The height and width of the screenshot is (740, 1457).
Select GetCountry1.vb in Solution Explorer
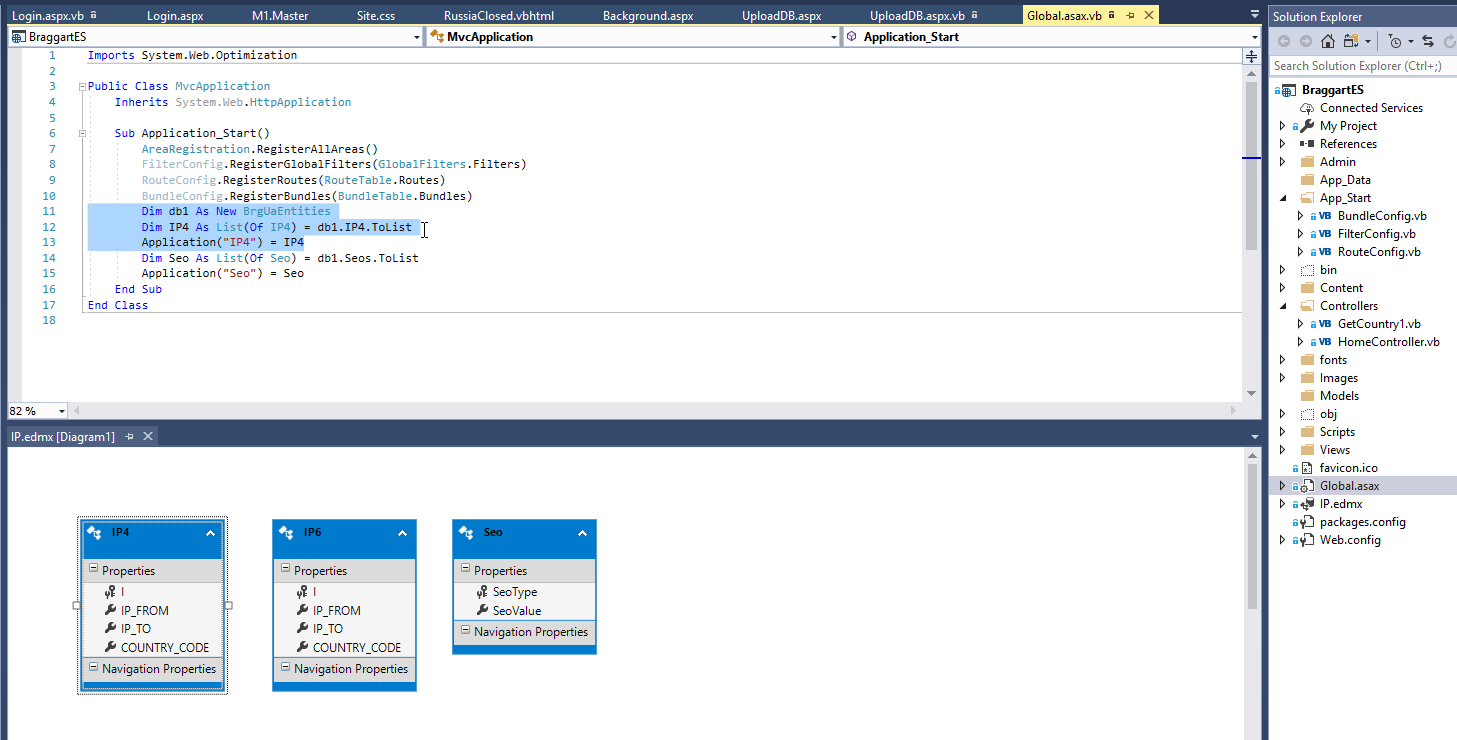tap(1379, 324)
